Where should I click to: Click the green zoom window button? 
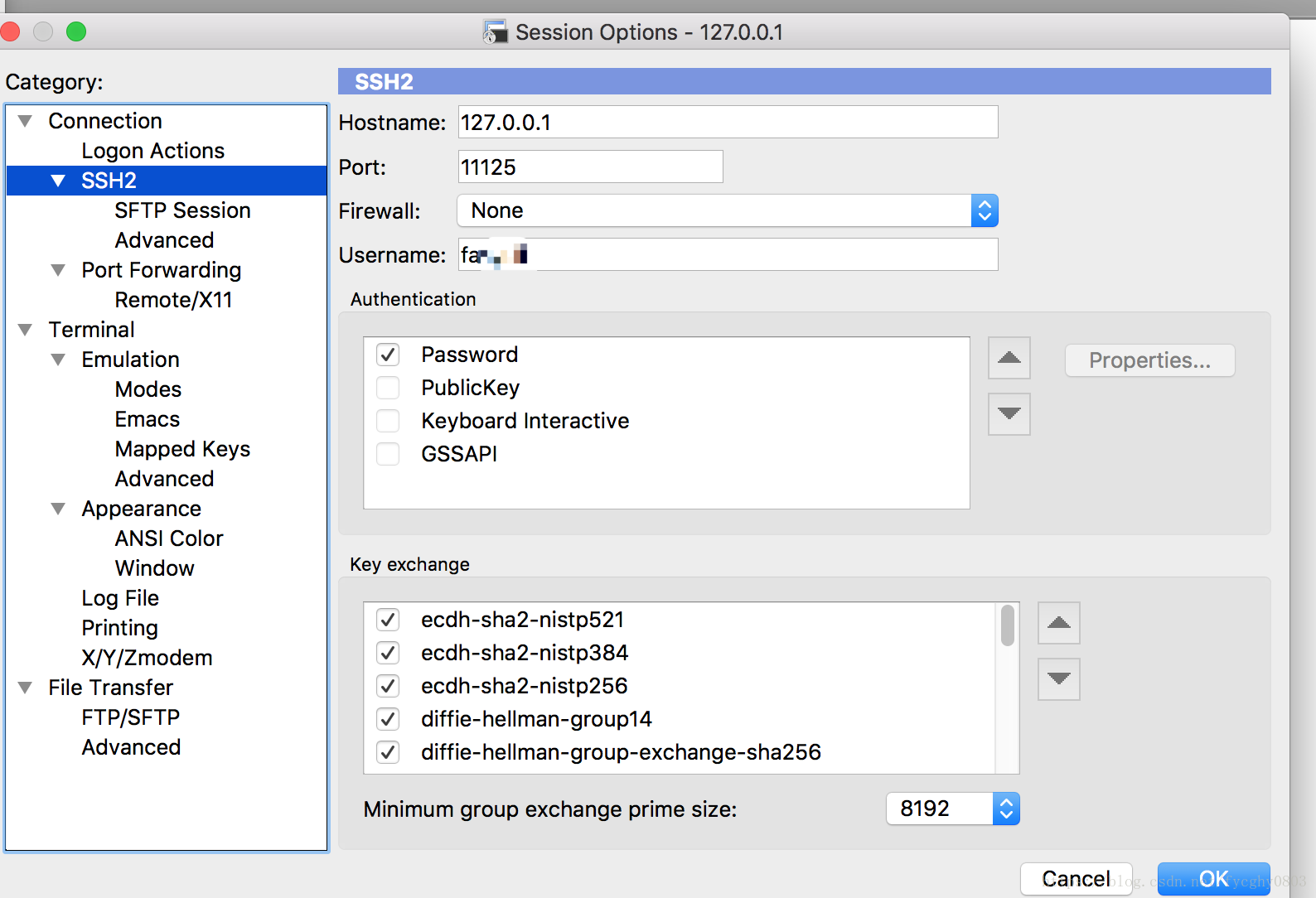coord(76,31)
